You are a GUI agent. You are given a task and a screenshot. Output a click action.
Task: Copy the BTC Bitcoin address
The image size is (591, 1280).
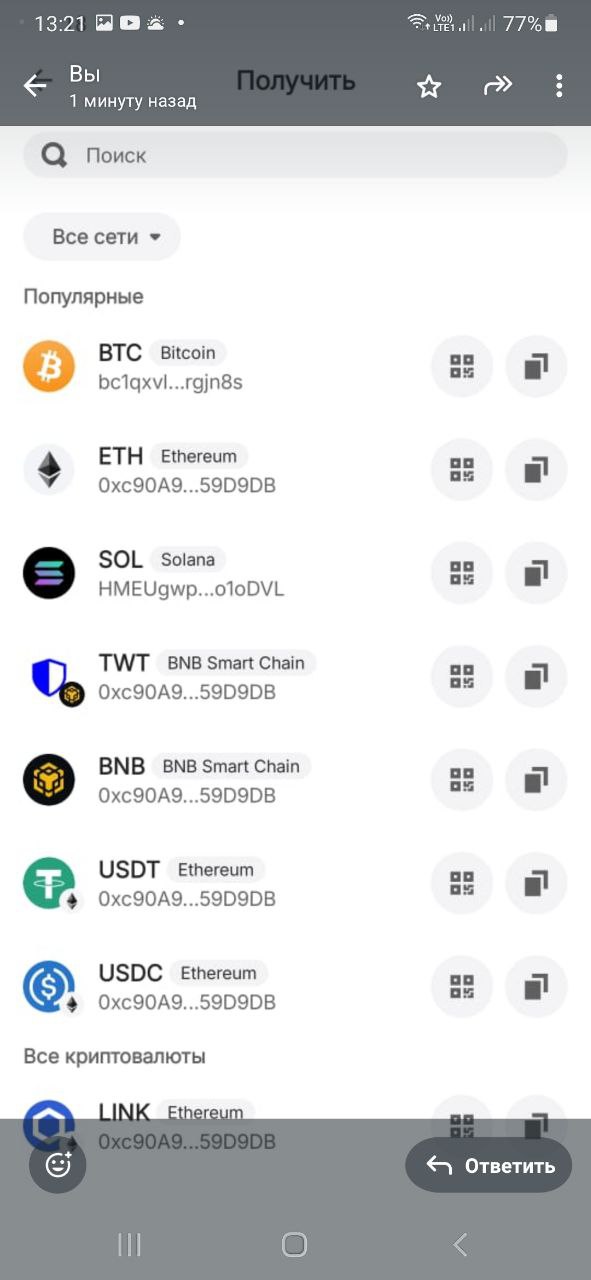click(536, 367)
